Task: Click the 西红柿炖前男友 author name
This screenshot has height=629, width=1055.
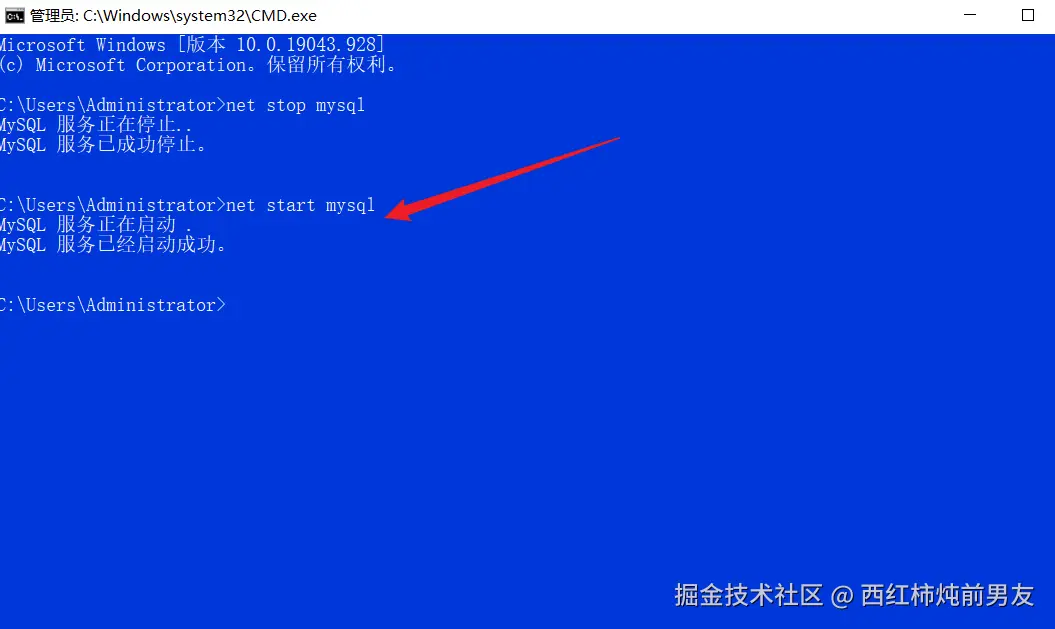Action: (x=947, y=595)
